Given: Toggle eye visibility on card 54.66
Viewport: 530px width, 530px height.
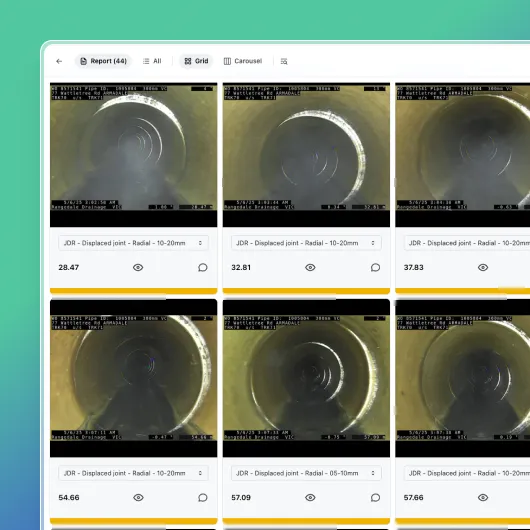Looking at the screenshot, I should [138, 498].
